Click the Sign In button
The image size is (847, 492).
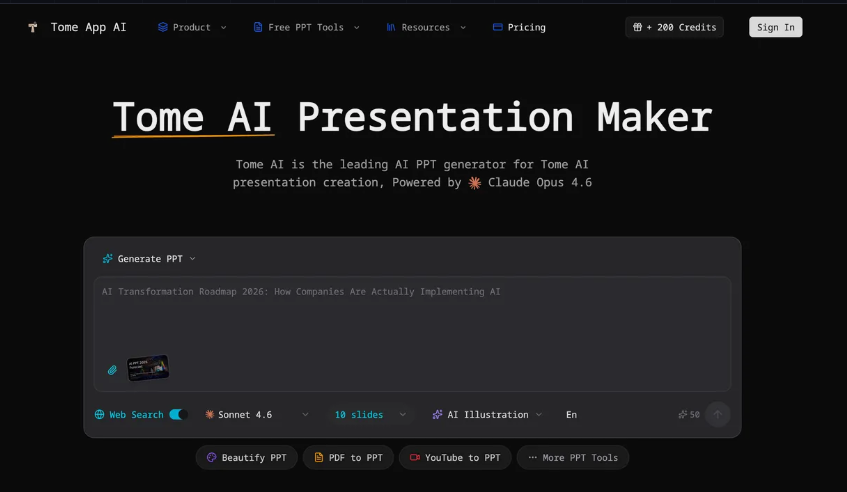point(775,27)
